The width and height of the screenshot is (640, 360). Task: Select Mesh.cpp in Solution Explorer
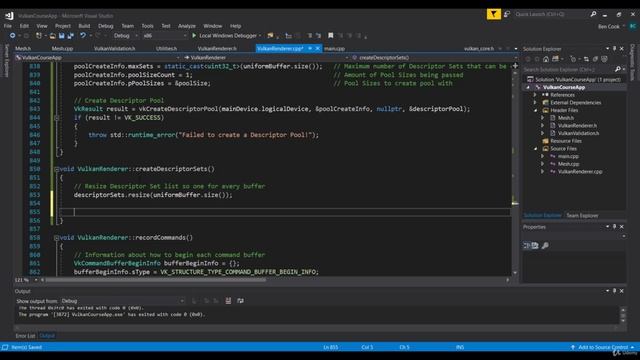568,164
